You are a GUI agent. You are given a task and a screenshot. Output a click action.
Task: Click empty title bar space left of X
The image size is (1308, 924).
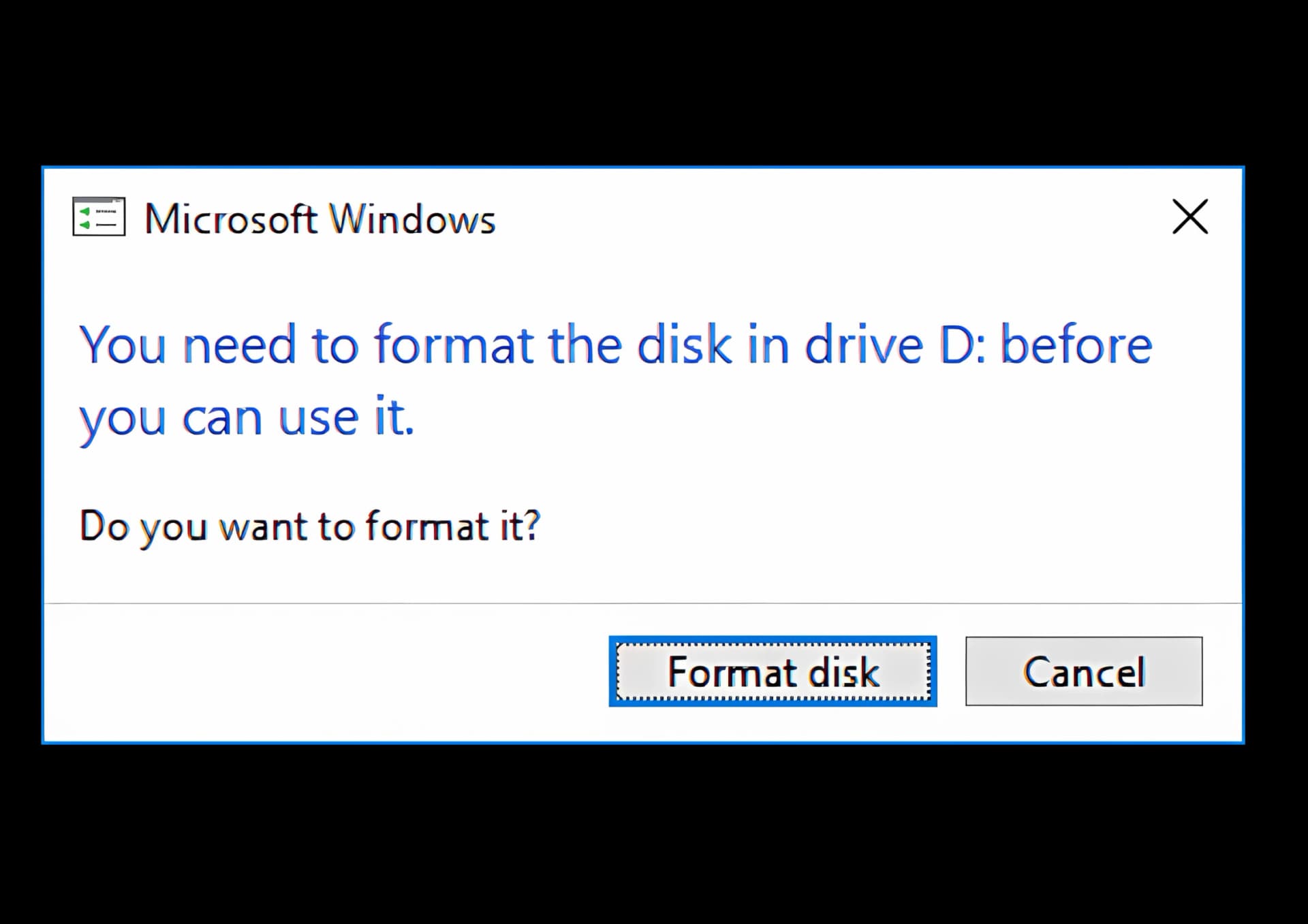[817, 218]
